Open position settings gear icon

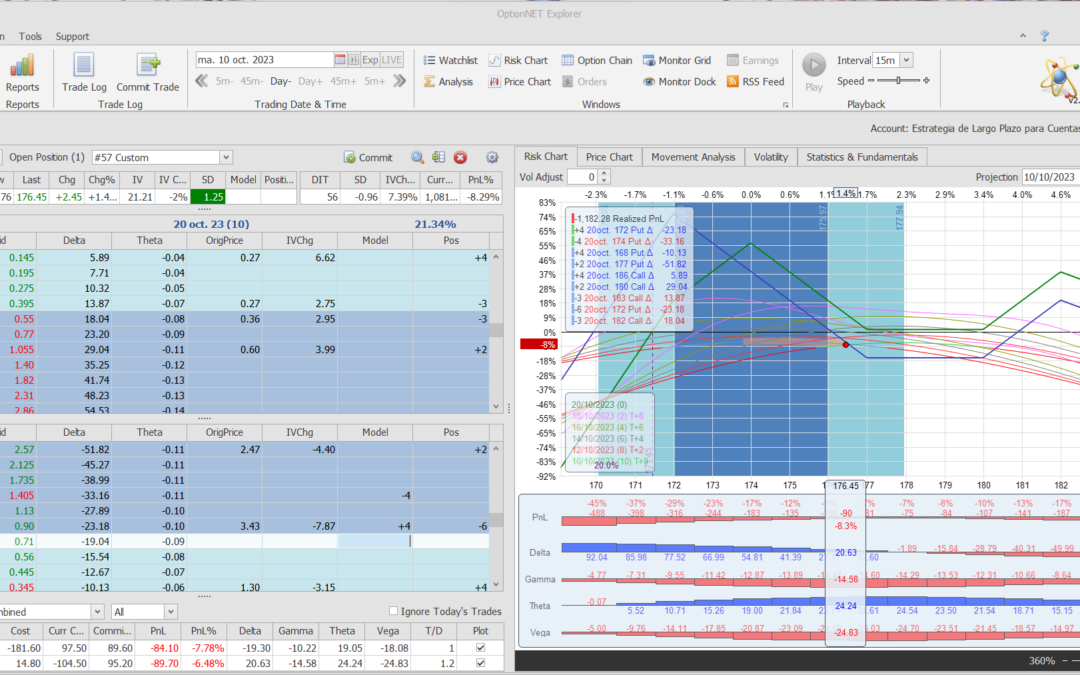pyautogui.click(x=491, y=157)
